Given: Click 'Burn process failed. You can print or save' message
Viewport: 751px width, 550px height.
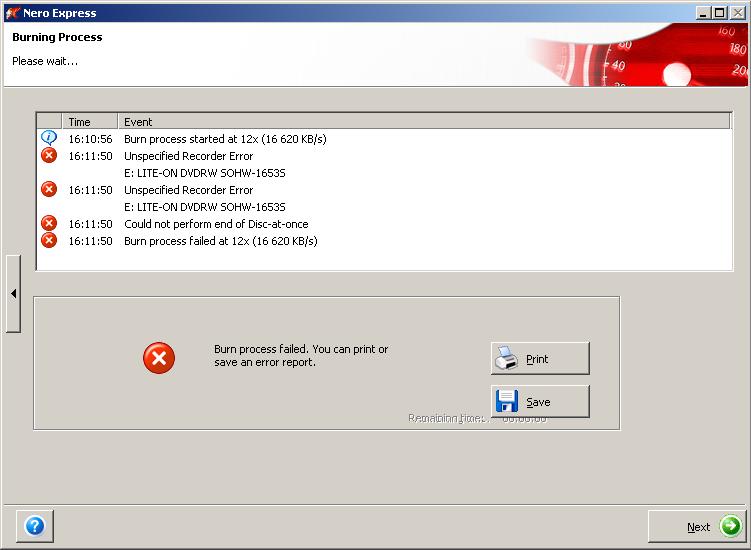Looking at the screenshot, I should point(301,355).
